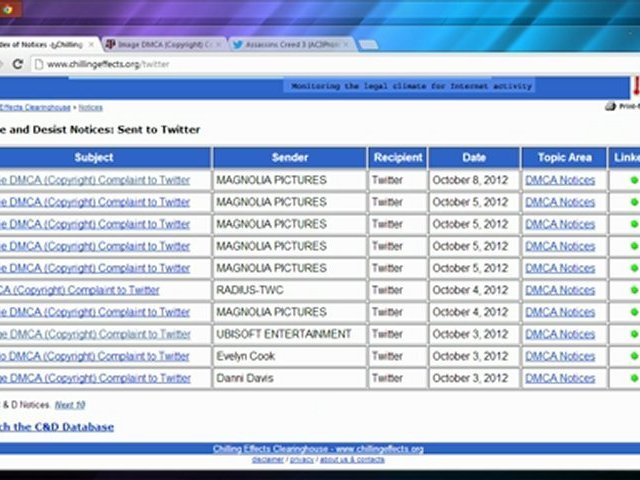The image size is (640, 480).
Task: Click the disclaimer link in the footer
Action: coord(267,459)
